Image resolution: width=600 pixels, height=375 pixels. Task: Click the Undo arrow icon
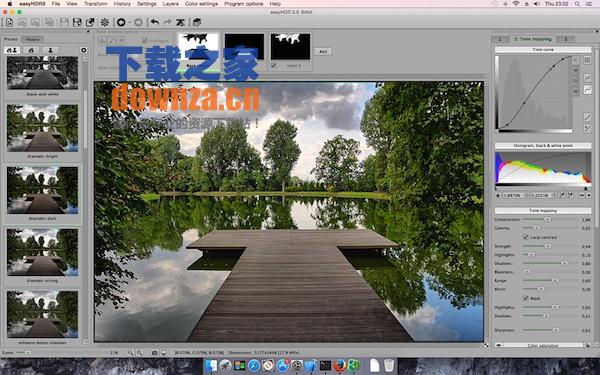click(155, 22)
